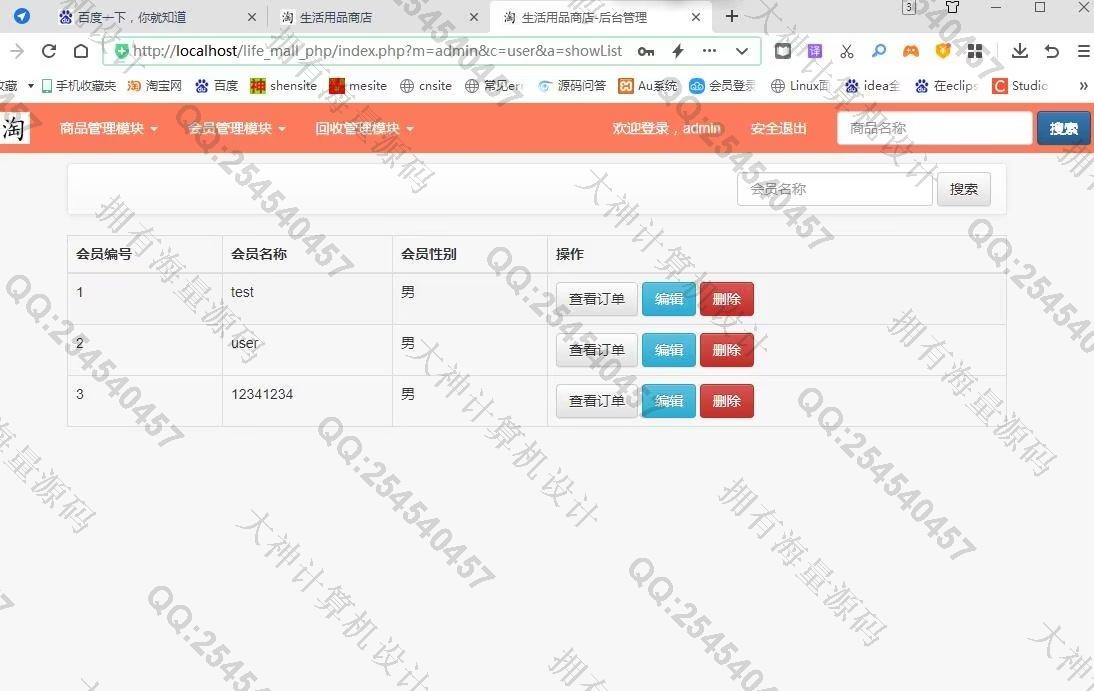Open the Linux bookmark
This screenshot has width=1094, height=691.
[x=800, y=86]
